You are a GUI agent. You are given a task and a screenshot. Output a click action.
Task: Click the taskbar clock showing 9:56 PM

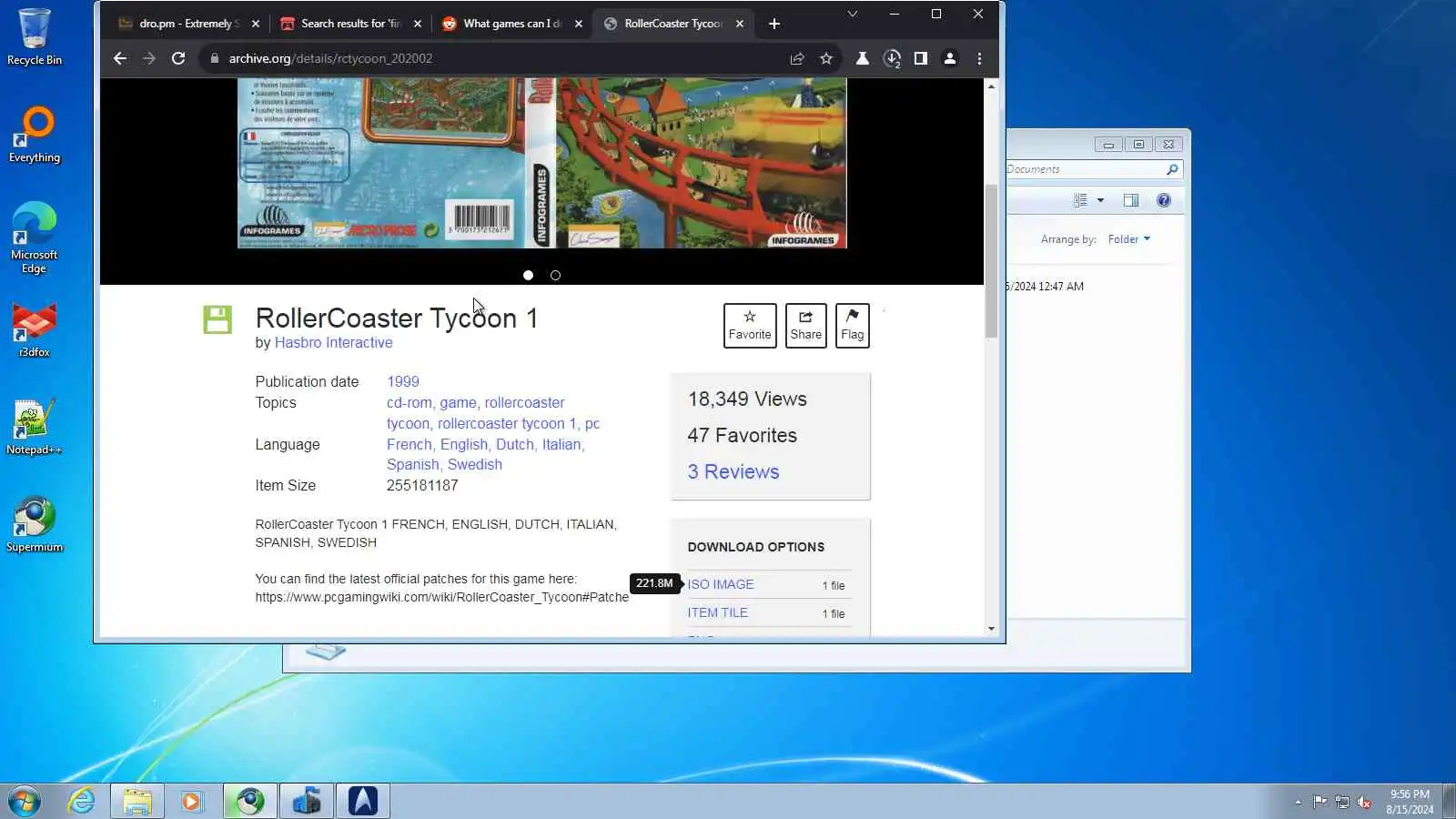click(x=1410, y=802)
